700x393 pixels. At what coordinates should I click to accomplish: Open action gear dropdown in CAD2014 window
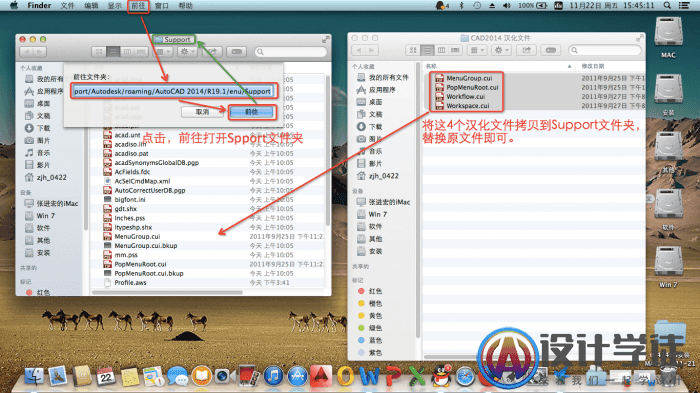(501, 50)
